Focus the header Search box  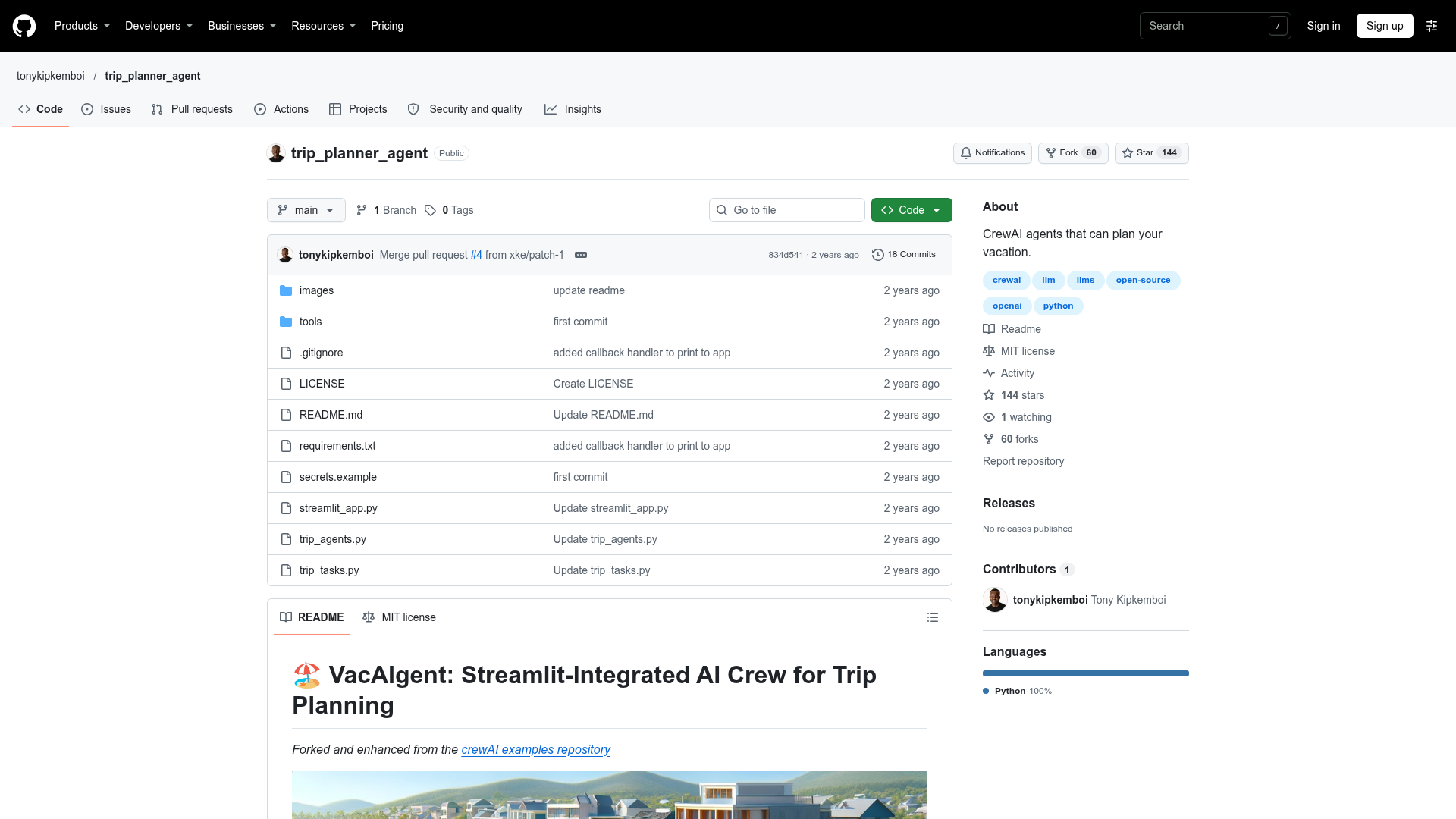pyautogui.click(x=1215, y=26)
